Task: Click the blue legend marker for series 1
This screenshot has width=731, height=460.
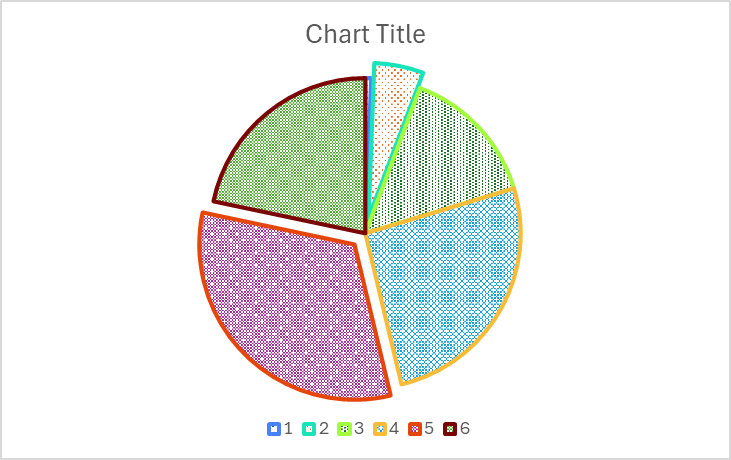Action: pos(273,429)
